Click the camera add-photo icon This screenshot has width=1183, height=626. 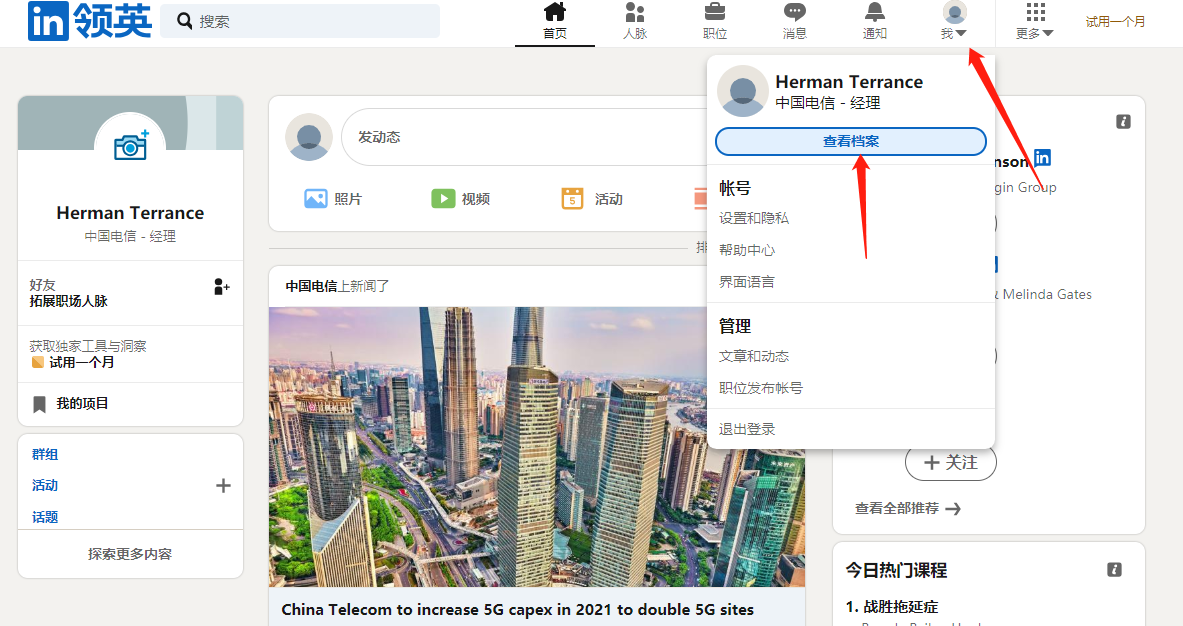click(131, 146)
